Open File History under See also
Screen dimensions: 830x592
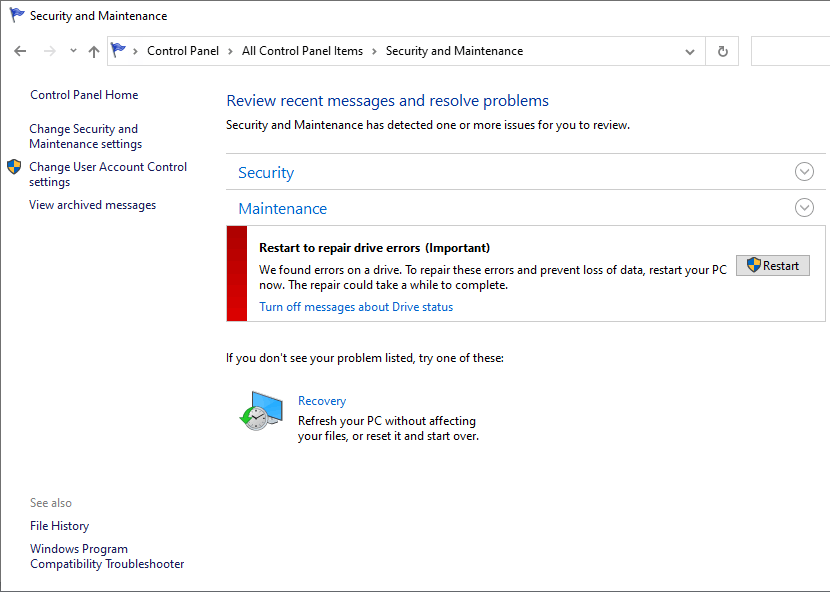click(x=59, y=526)
